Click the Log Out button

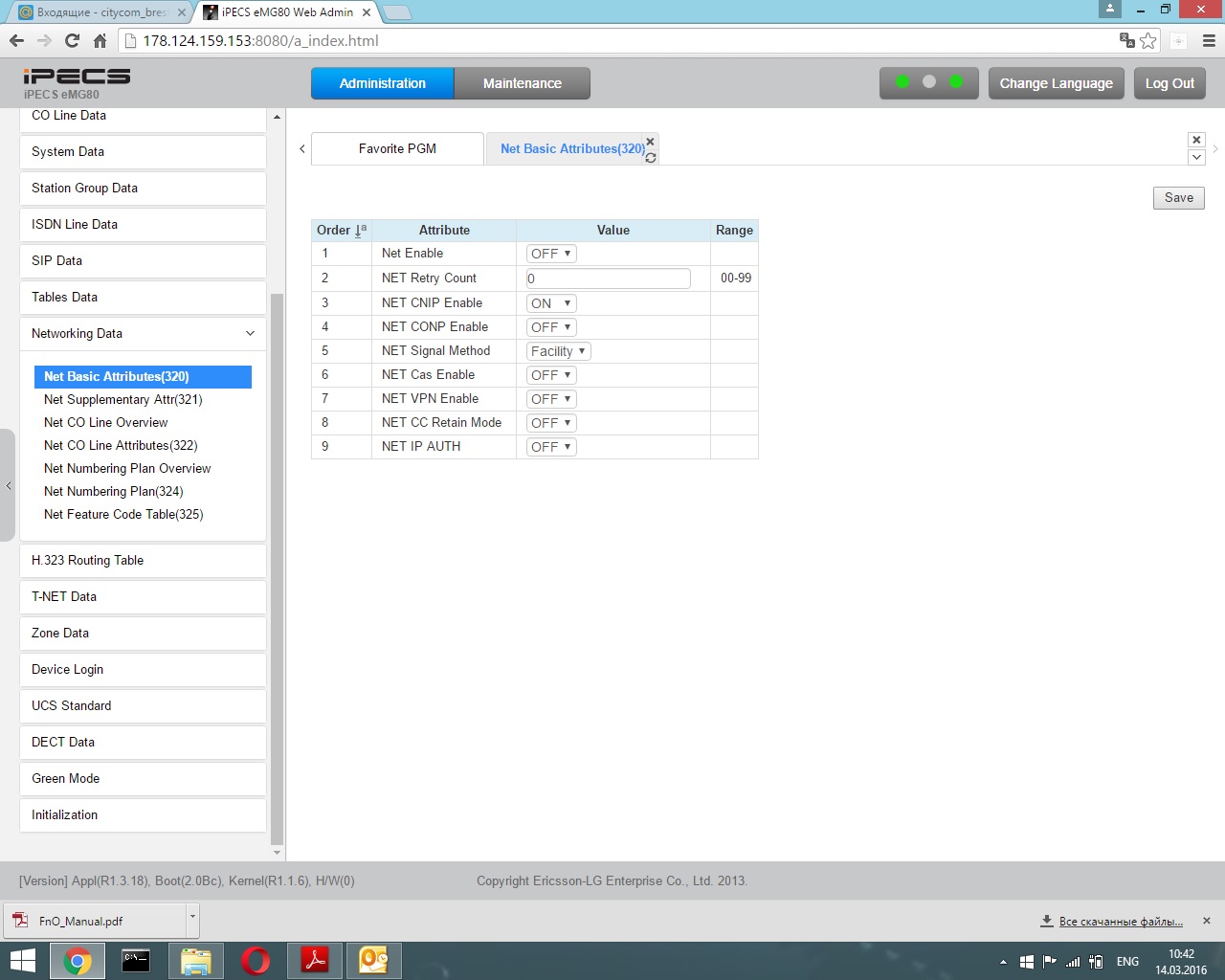(1169, 83)
